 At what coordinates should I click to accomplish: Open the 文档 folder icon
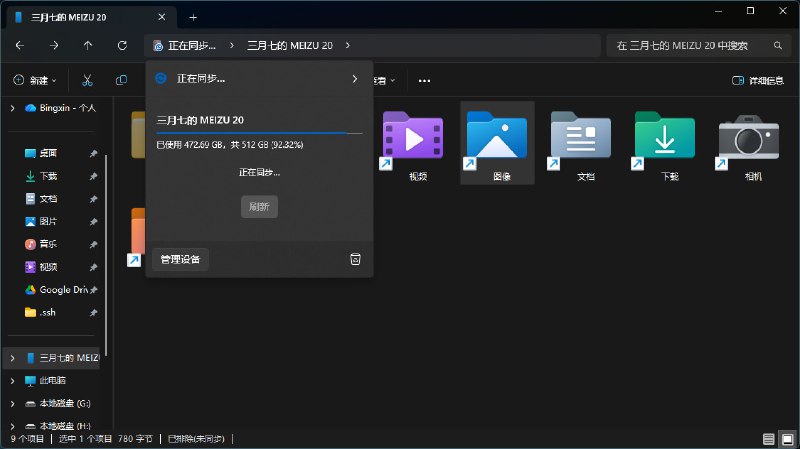point(580,136)
